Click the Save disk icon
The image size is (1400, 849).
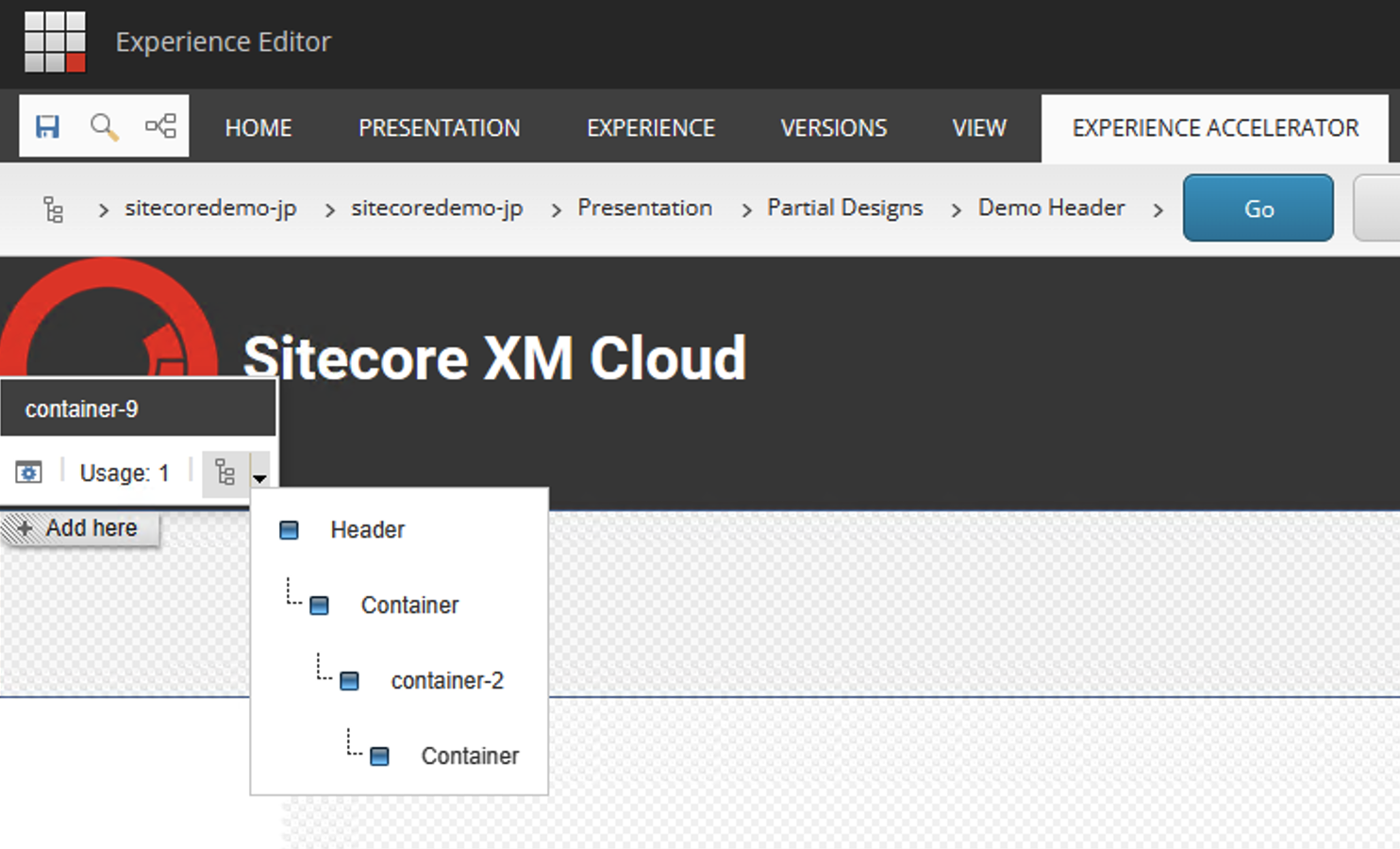click(47, 126)
